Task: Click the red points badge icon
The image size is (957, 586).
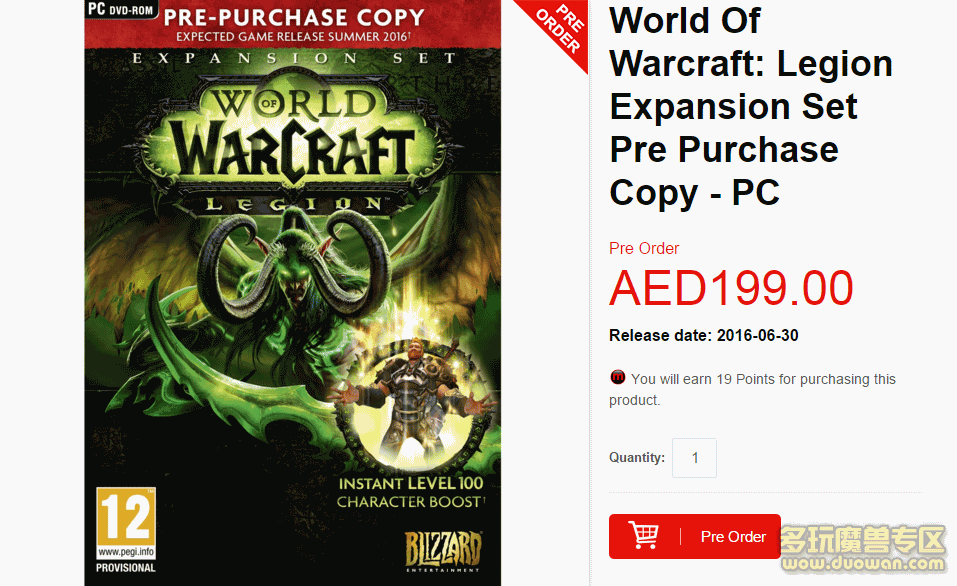Action: (x=618, y=377)
